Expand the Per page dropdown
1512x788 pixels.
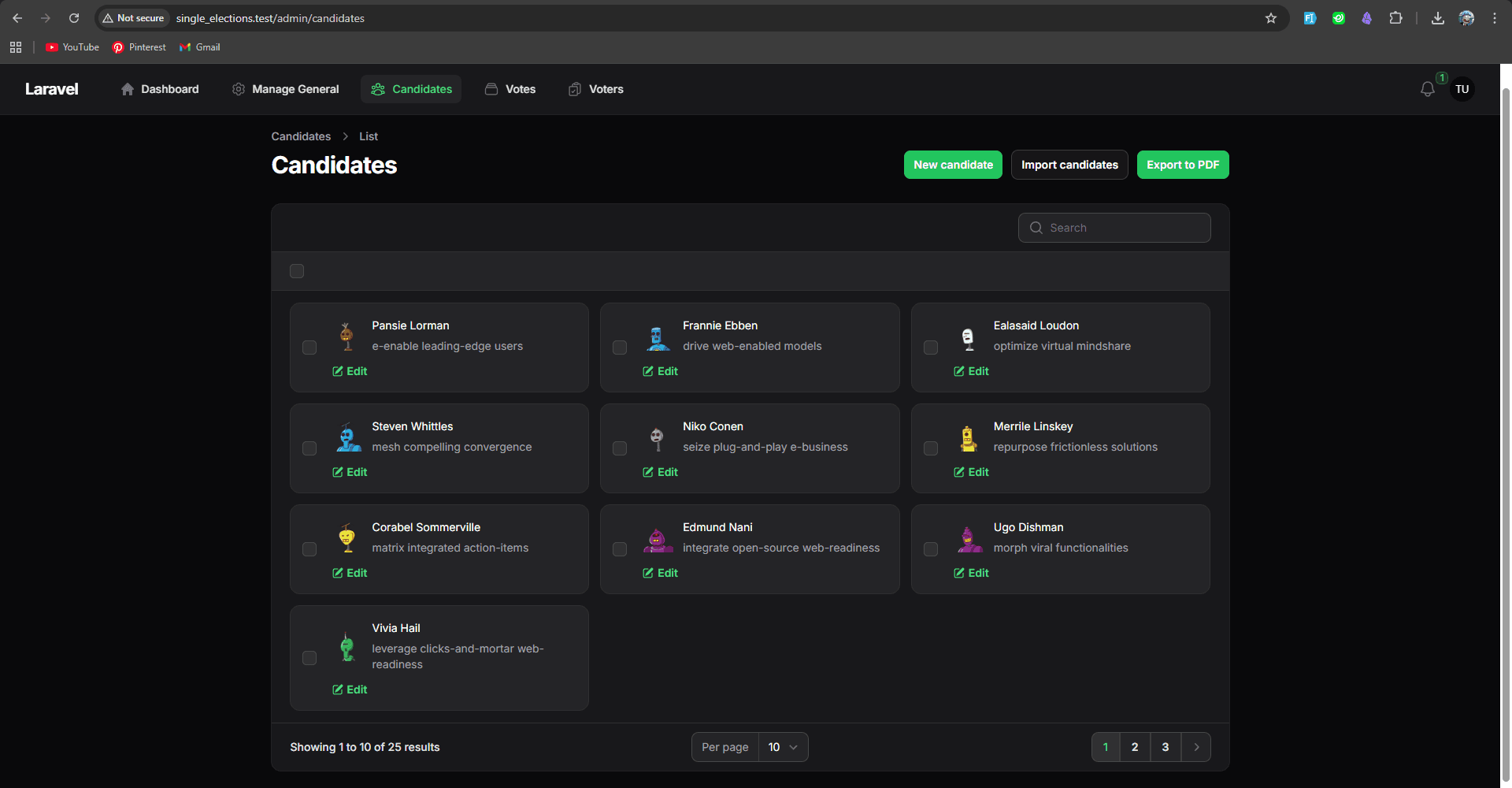pos(783,747)
